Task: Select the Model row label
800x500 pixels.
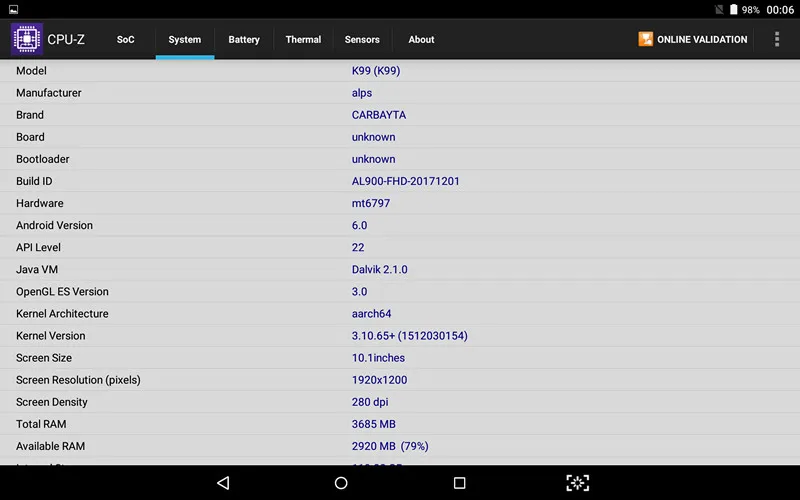Action: (31, 71)
